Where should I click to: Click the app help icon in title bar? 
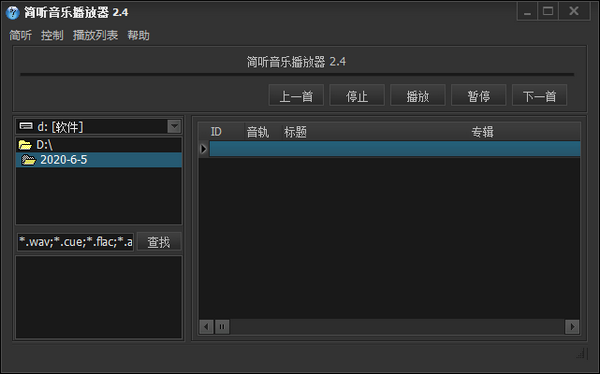[x=13, y=13]
